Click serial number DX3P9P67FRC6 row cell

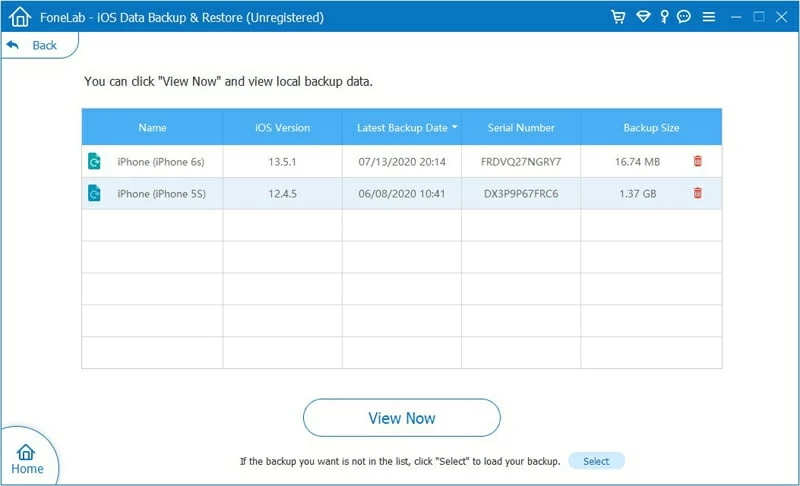[520, 193]
